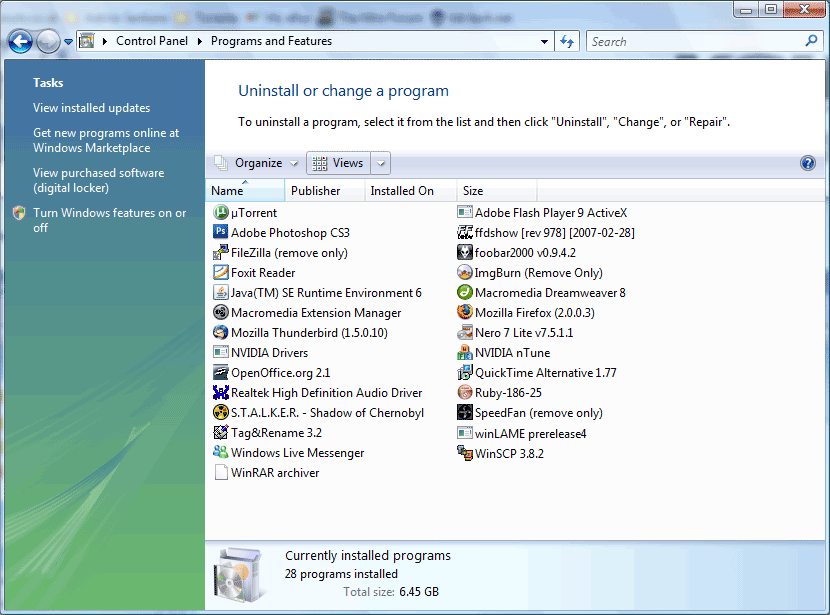Select the Mozilla Firefox icon

click(x=464, y=312)
